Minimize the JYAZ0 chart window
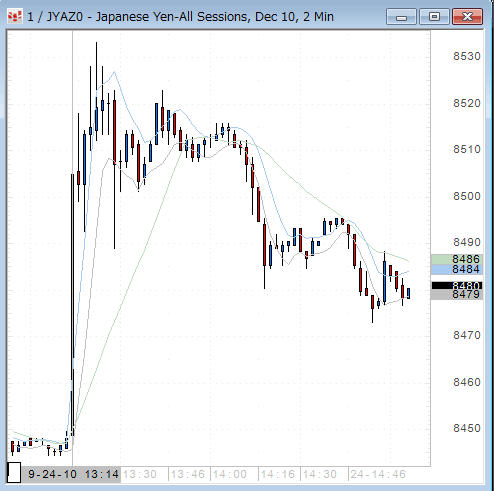The image size is (494, 491). click(x=401, y=17)
